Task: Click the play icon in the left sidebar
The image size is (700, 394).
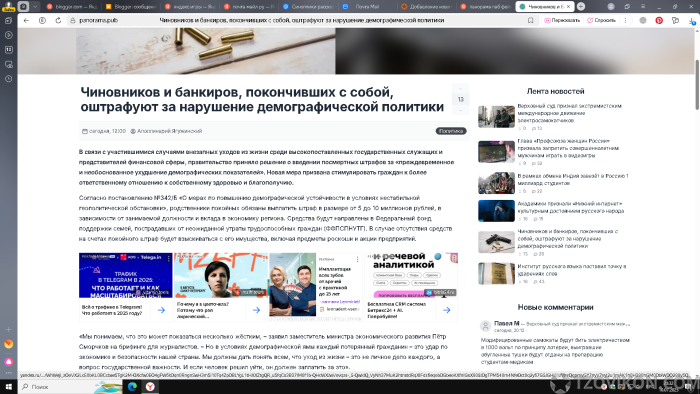Action: pos(8,35)
